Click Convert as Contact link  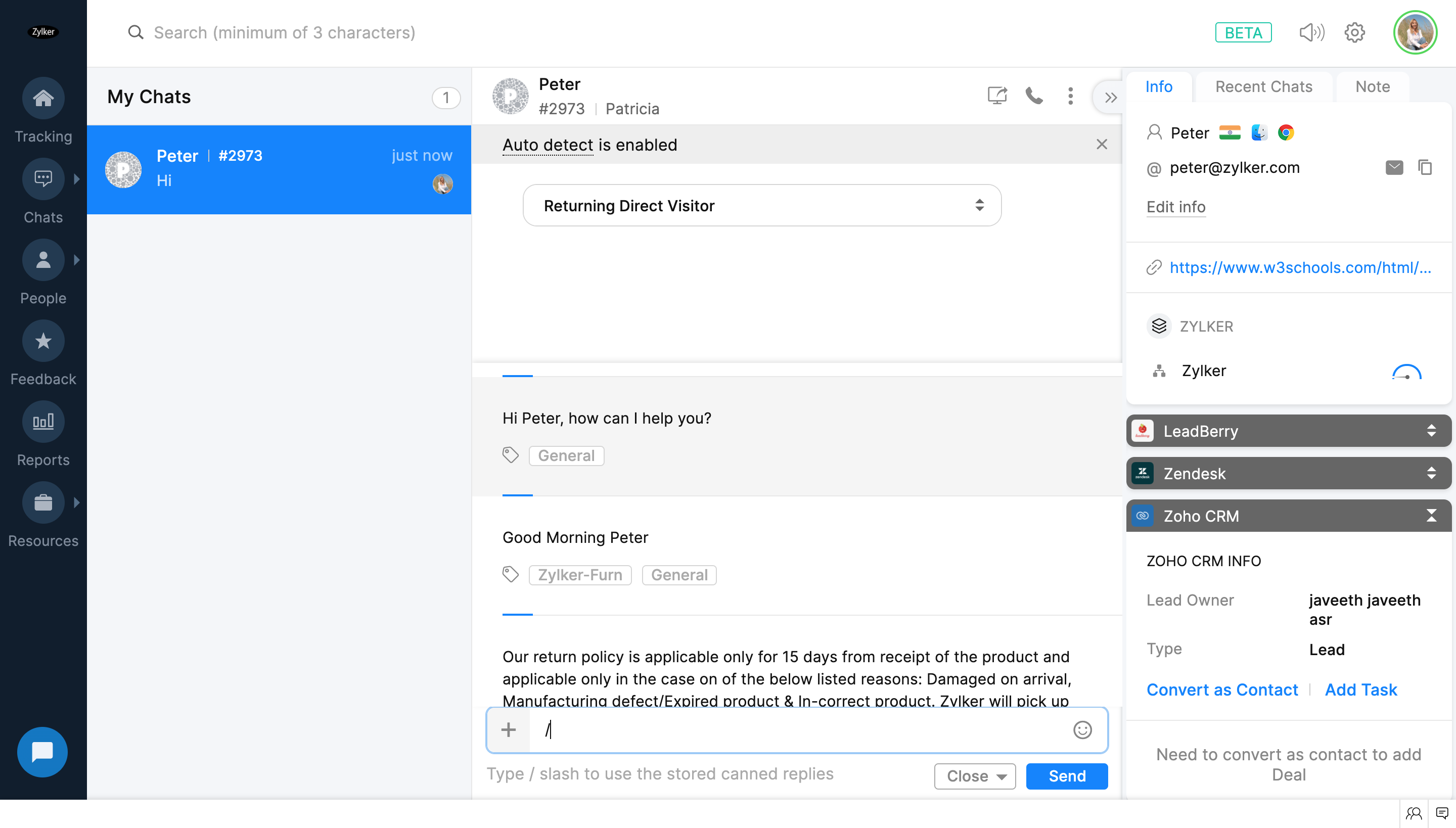(1221, 690)
